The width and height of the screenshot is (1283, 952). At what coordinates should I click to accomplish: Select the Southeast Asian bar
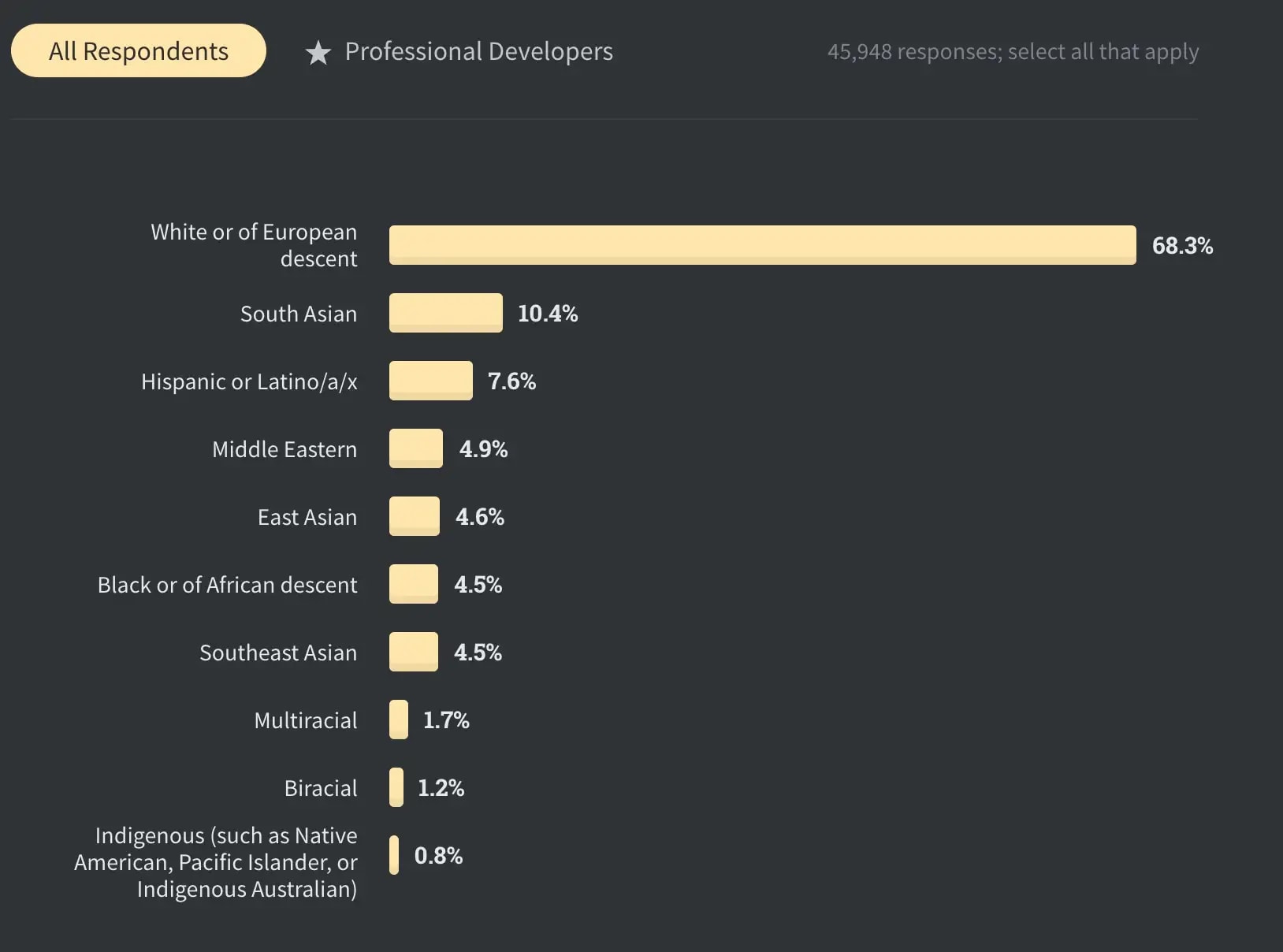(x=413, y=652)
